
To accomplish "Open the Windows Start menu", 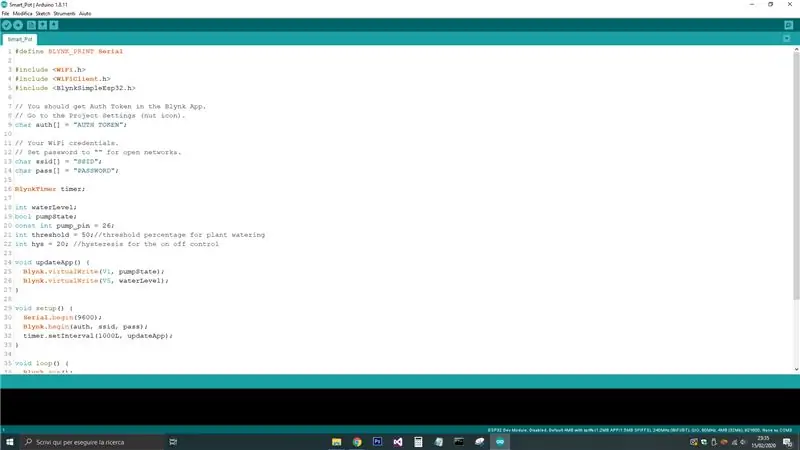I will click(x=10, y=442).
